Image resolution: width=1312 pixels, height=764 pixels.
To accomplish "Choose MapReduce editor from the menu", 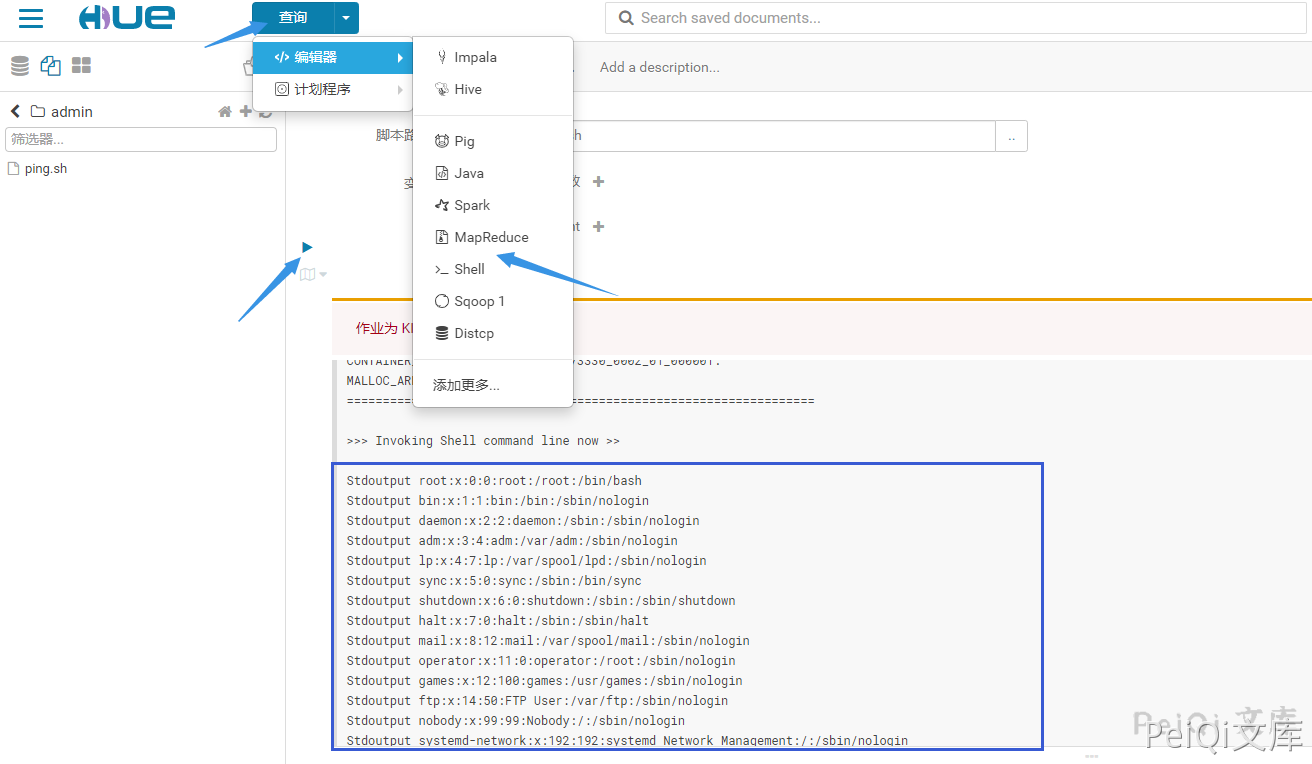I will tap(490, 237).
